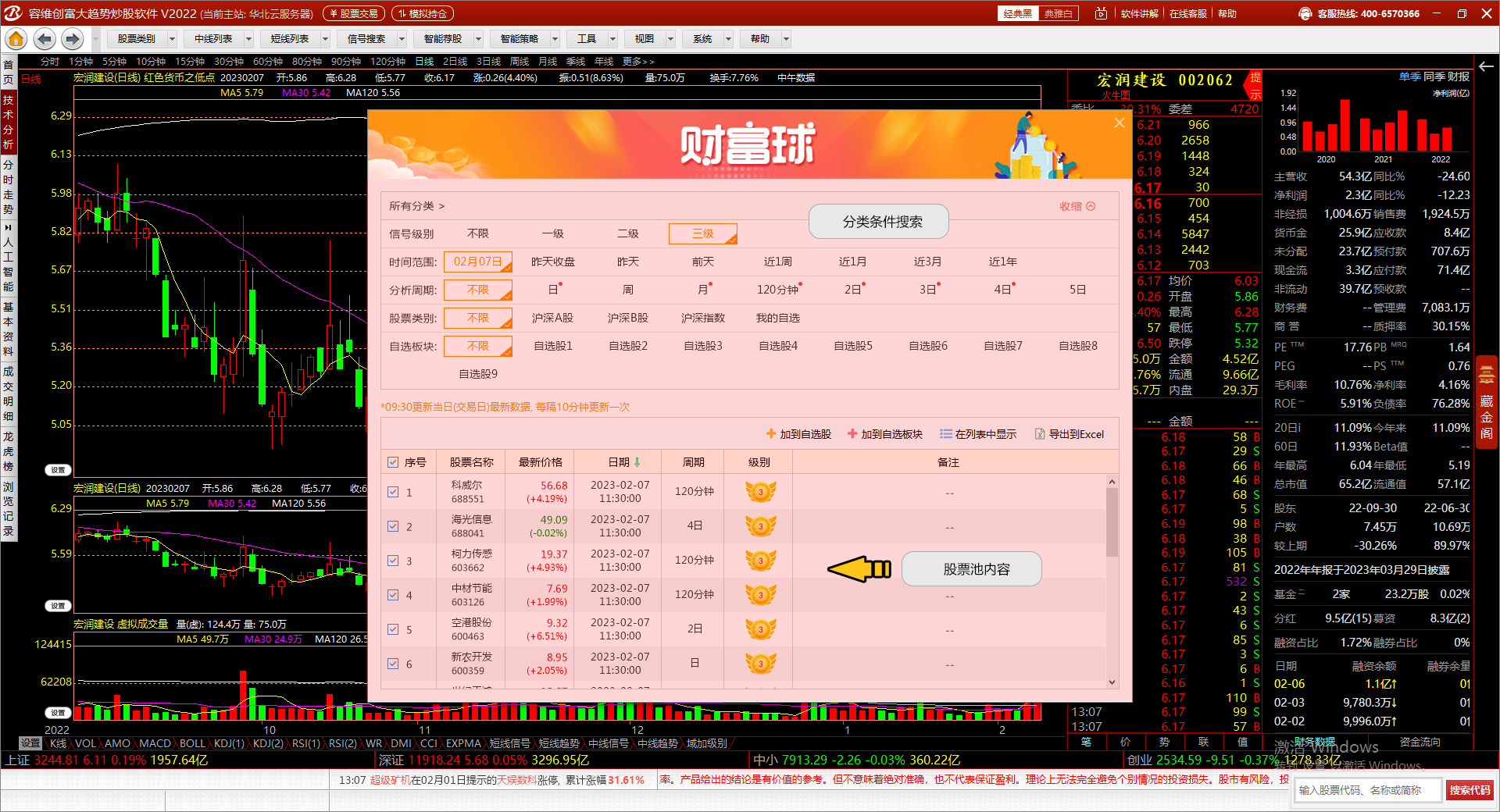Click the red 提示 badge beside stock code
Image resolution: width=1500 pixels, height=812 pixels.
[1255, 85]
